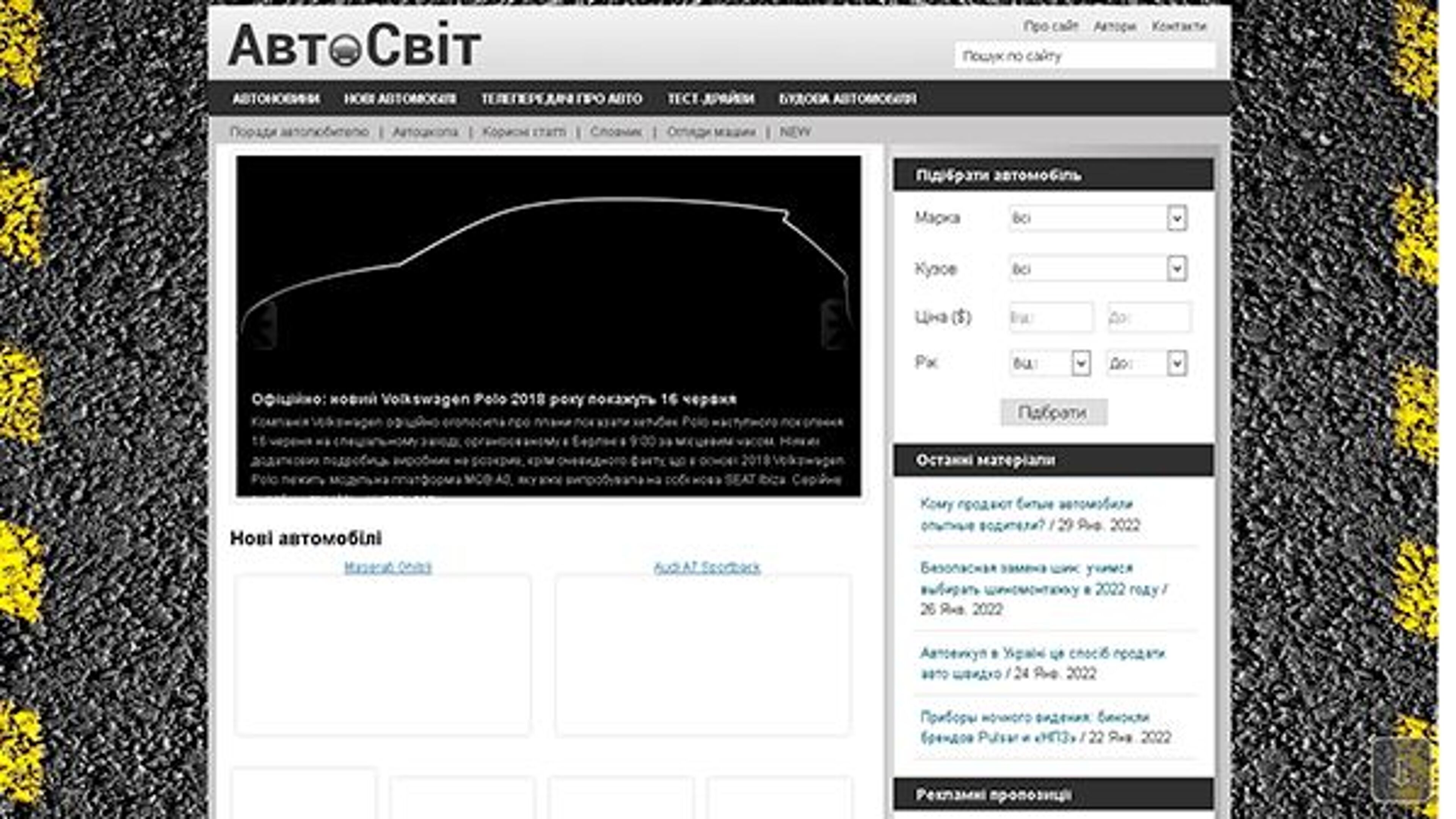Viewport: 1456px width, 819px height.
Task: Open the Audi A7 Sportback link
Action: [706, 568]
